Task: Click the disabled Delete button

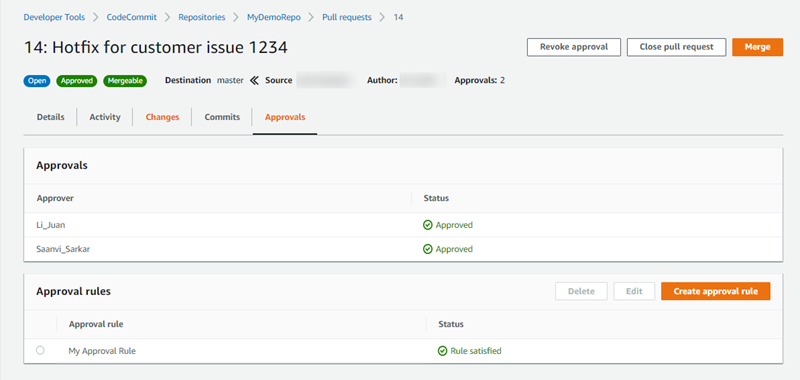Action: [581, 291]
